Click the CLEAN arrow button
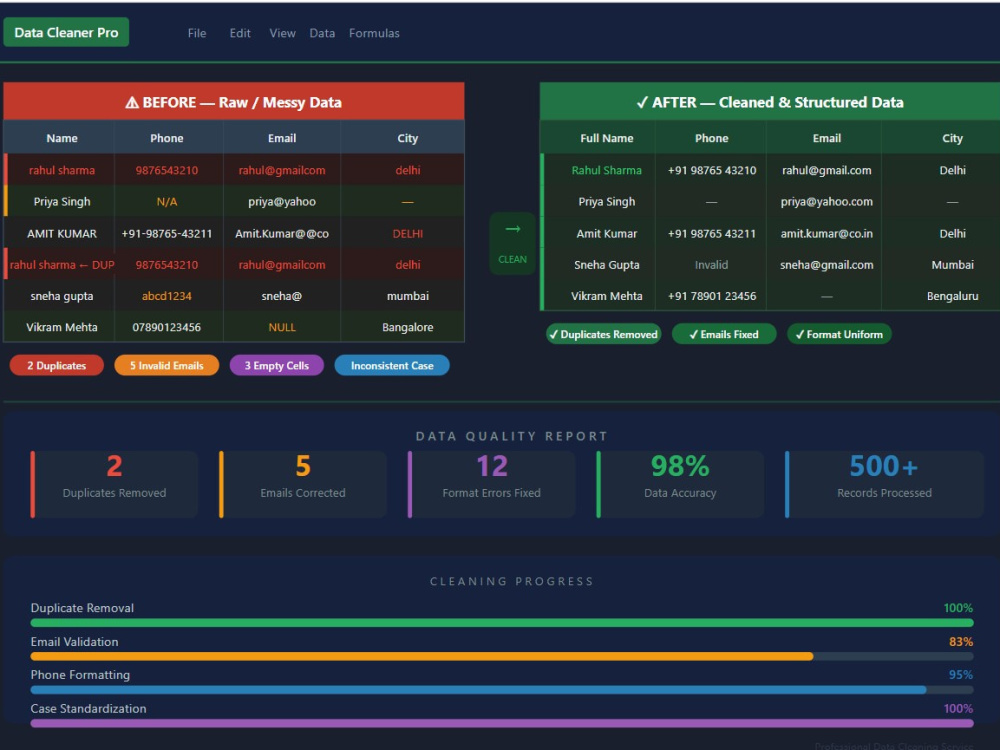 point(513,244)
